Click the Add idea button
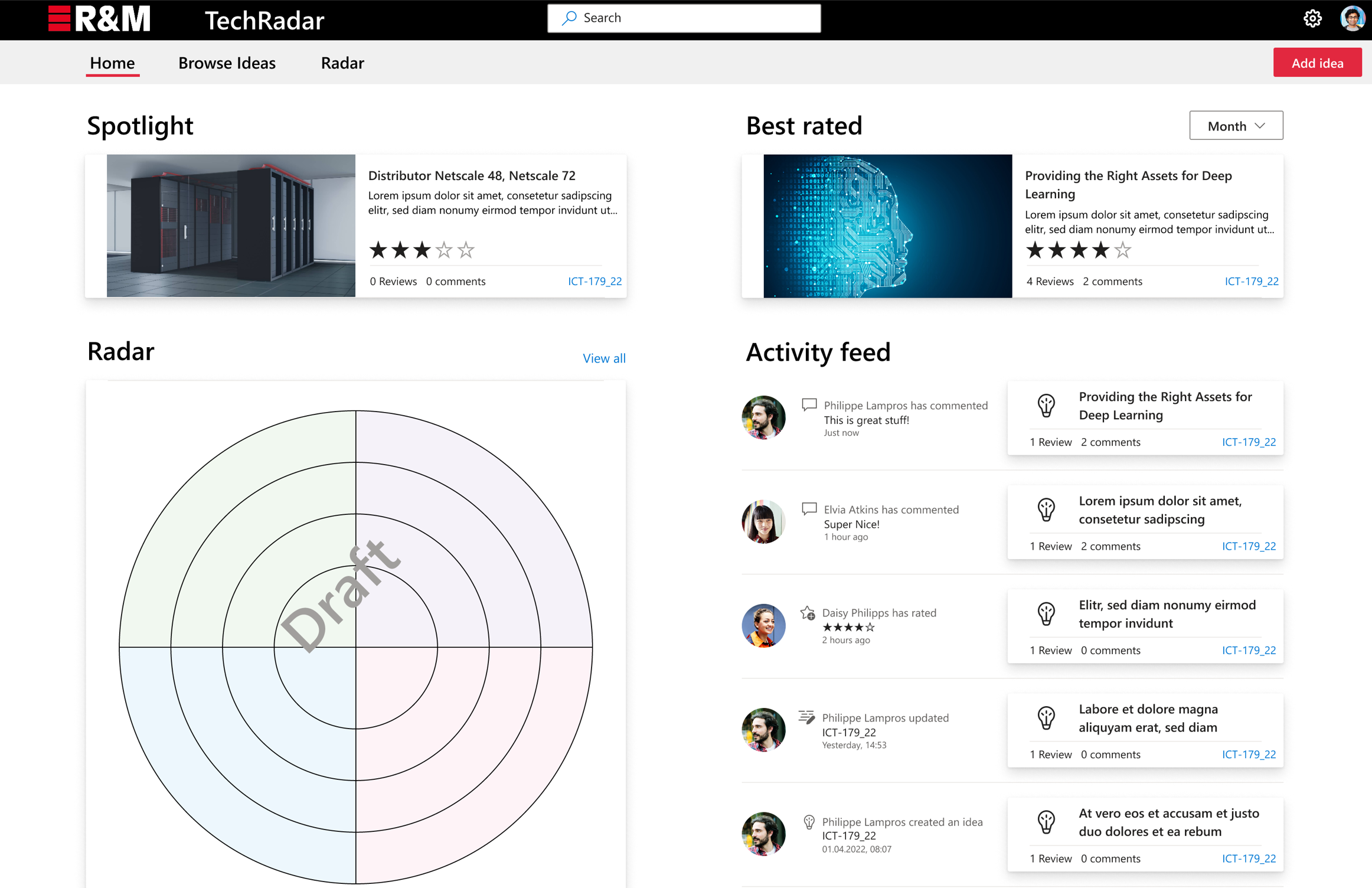 [x=1317, y=63]
